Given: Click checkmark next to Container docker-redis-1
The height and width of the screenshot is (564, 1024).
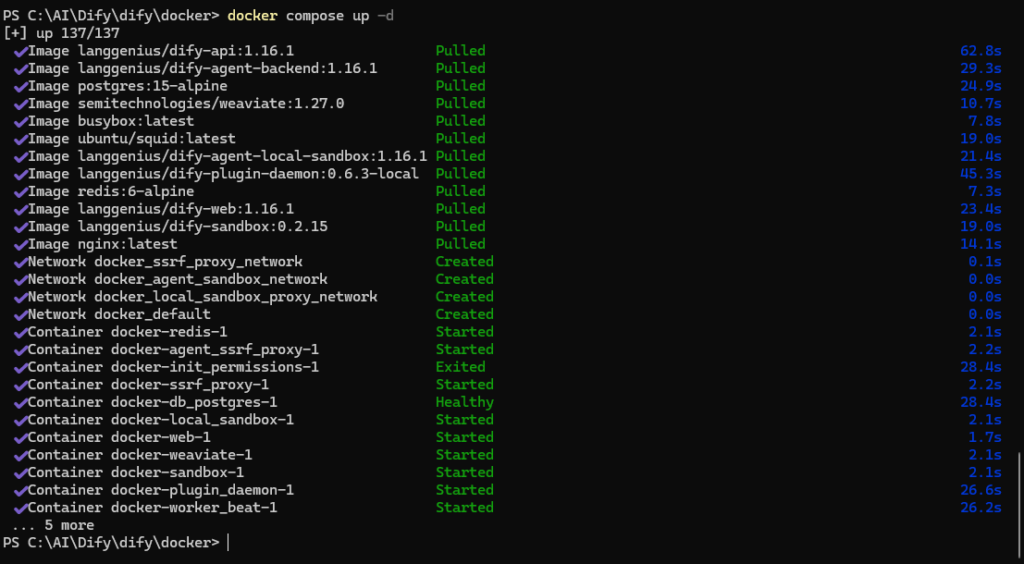Looking at the screenshot, I should tap(20, 332).
